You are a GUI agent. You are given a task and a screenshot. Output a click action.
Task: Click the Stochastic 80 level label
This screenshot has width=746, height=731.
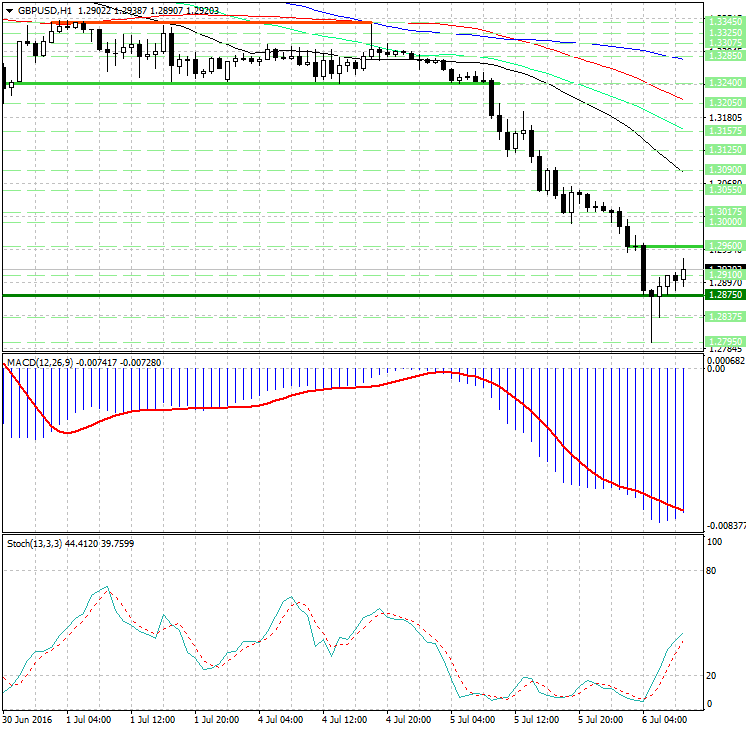(714, 572)
